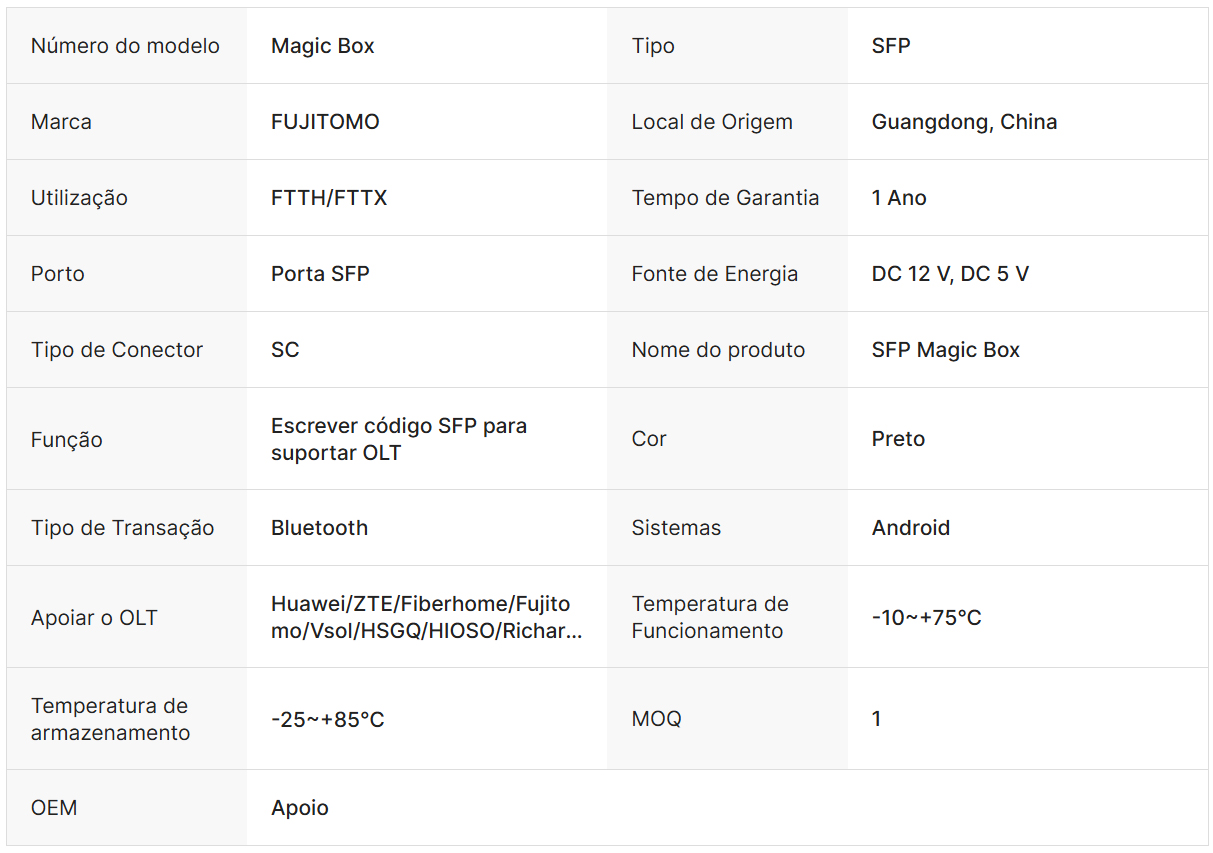The width and height of the screenshot is (1213, 853).
Task: Select the 'SC' connector type value
Action: point(285,350)
